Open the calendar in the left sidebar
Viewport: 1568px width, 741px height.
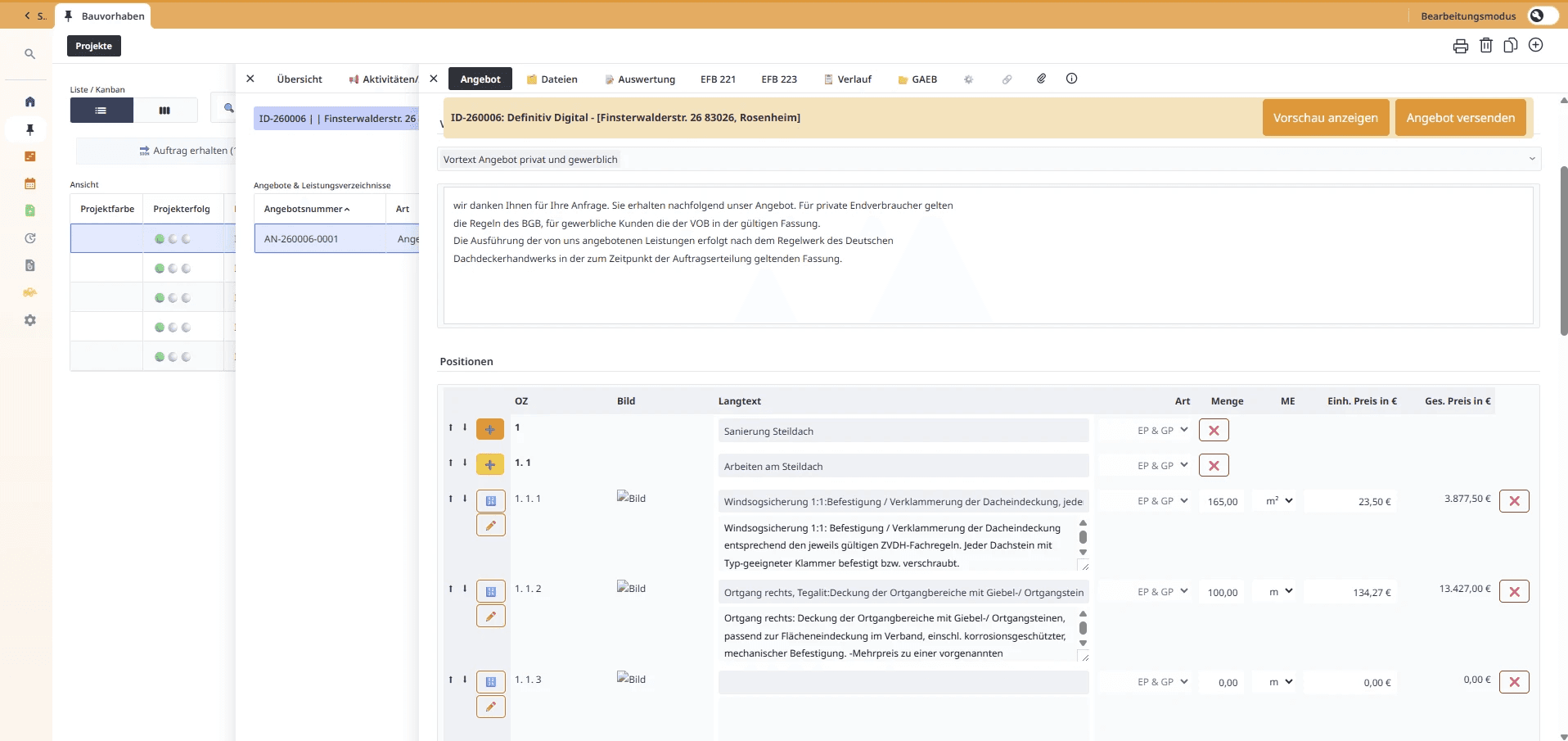(29, 183)
